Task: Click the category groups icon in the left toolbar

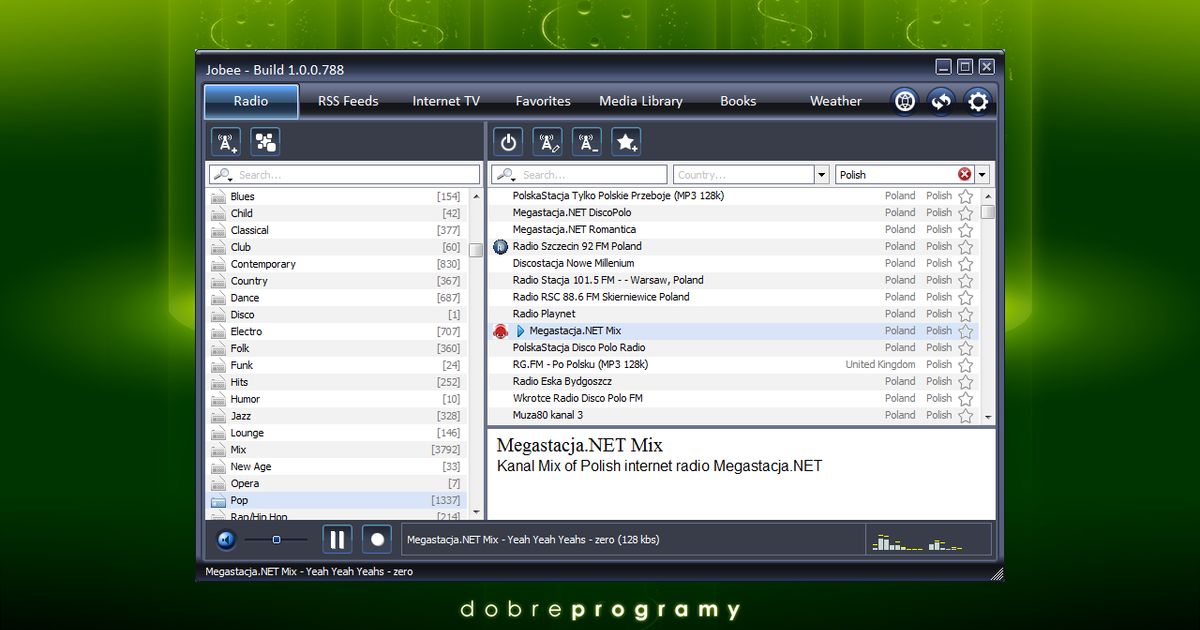Action: click(x=265, y=142)
